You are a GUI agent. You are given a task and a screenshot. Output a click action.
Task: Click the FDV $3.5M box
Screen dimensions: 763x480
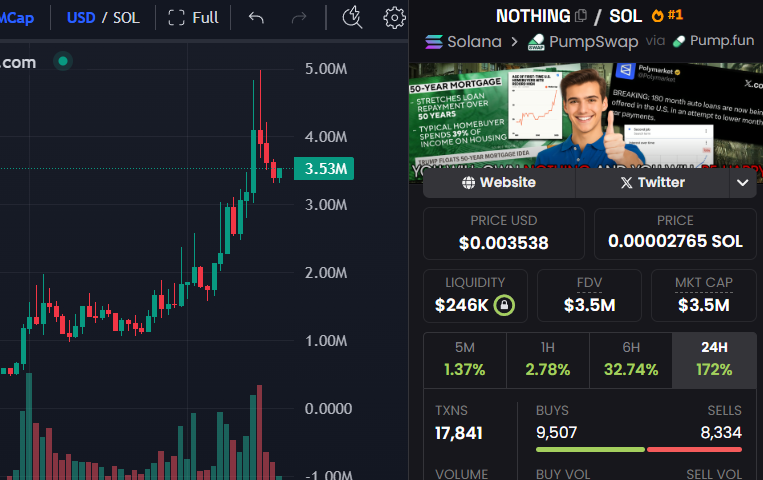tap(589, 295)
